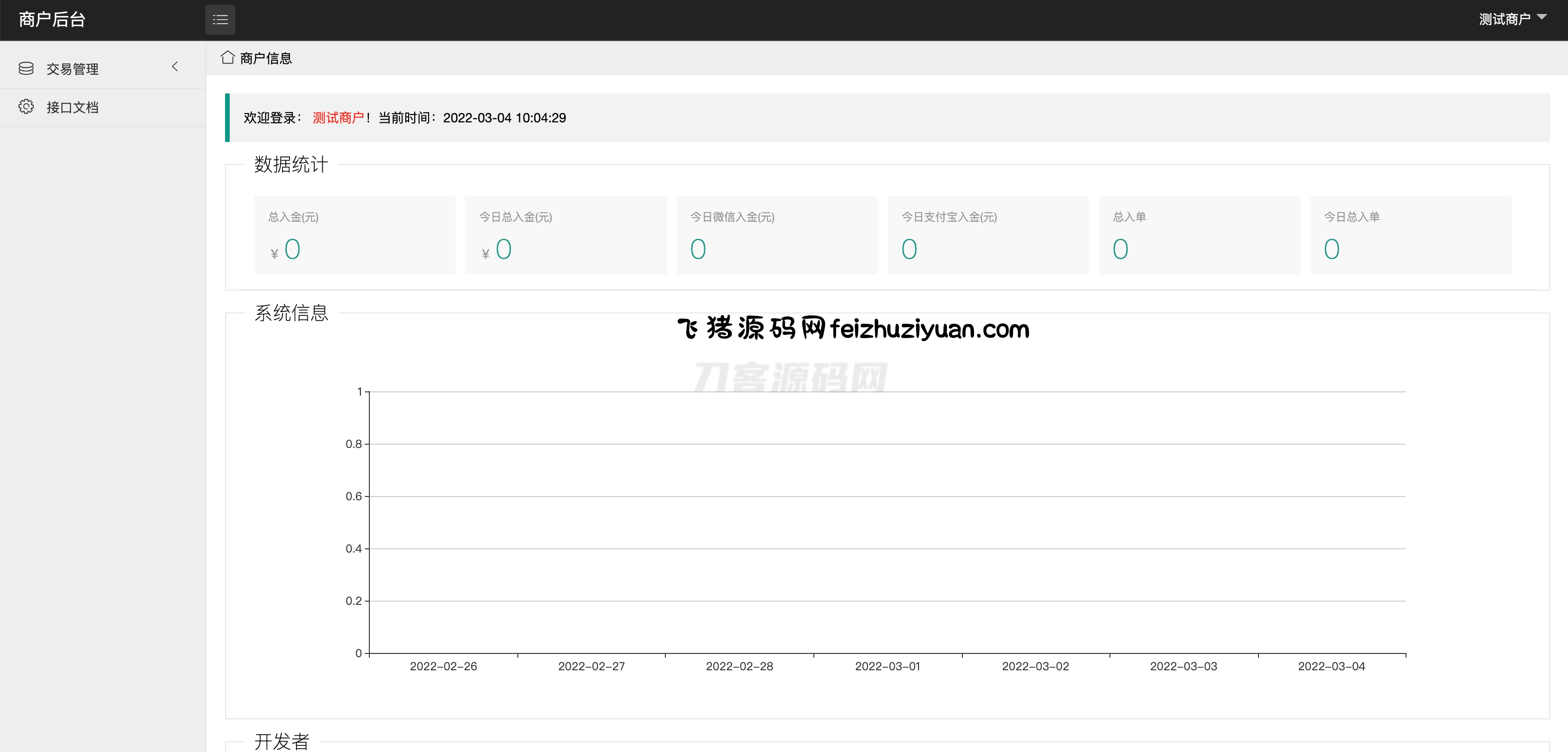This screenshot has height=752, width=1568.
Task: Expand the 交易管理 chevron arrow
Action: [x=175, y=66]
